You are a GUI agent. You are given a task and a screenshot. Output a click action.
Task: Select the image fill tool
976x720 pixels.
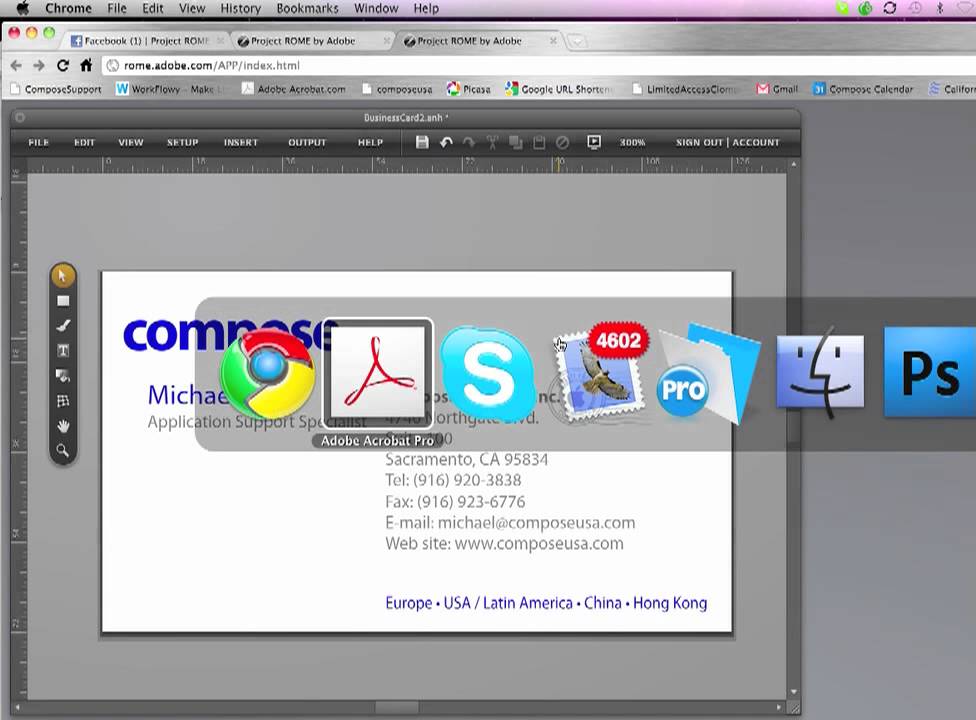(x=63, y=375)
